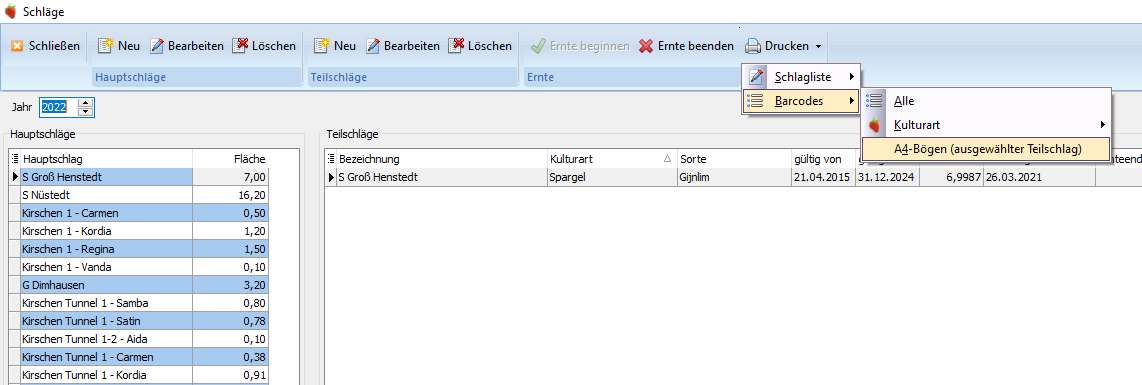Select the S Nüstedt row
The image size is (1142, 385).
138,195
